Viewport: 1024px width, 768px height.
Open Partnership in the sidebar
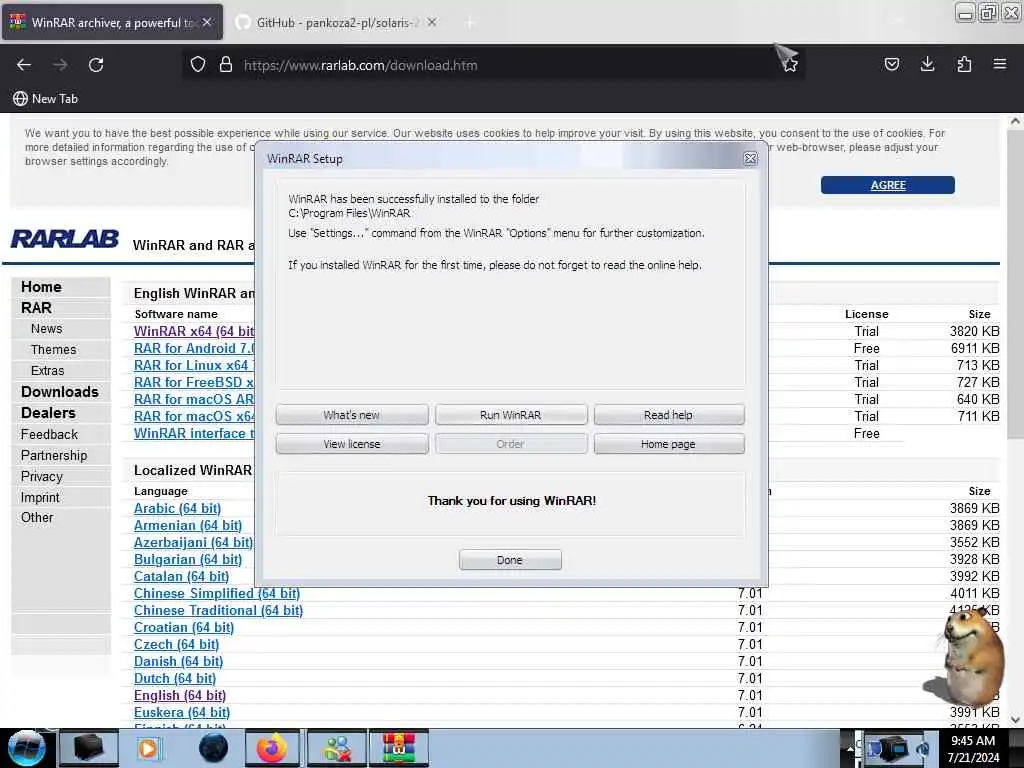[54, 455]
